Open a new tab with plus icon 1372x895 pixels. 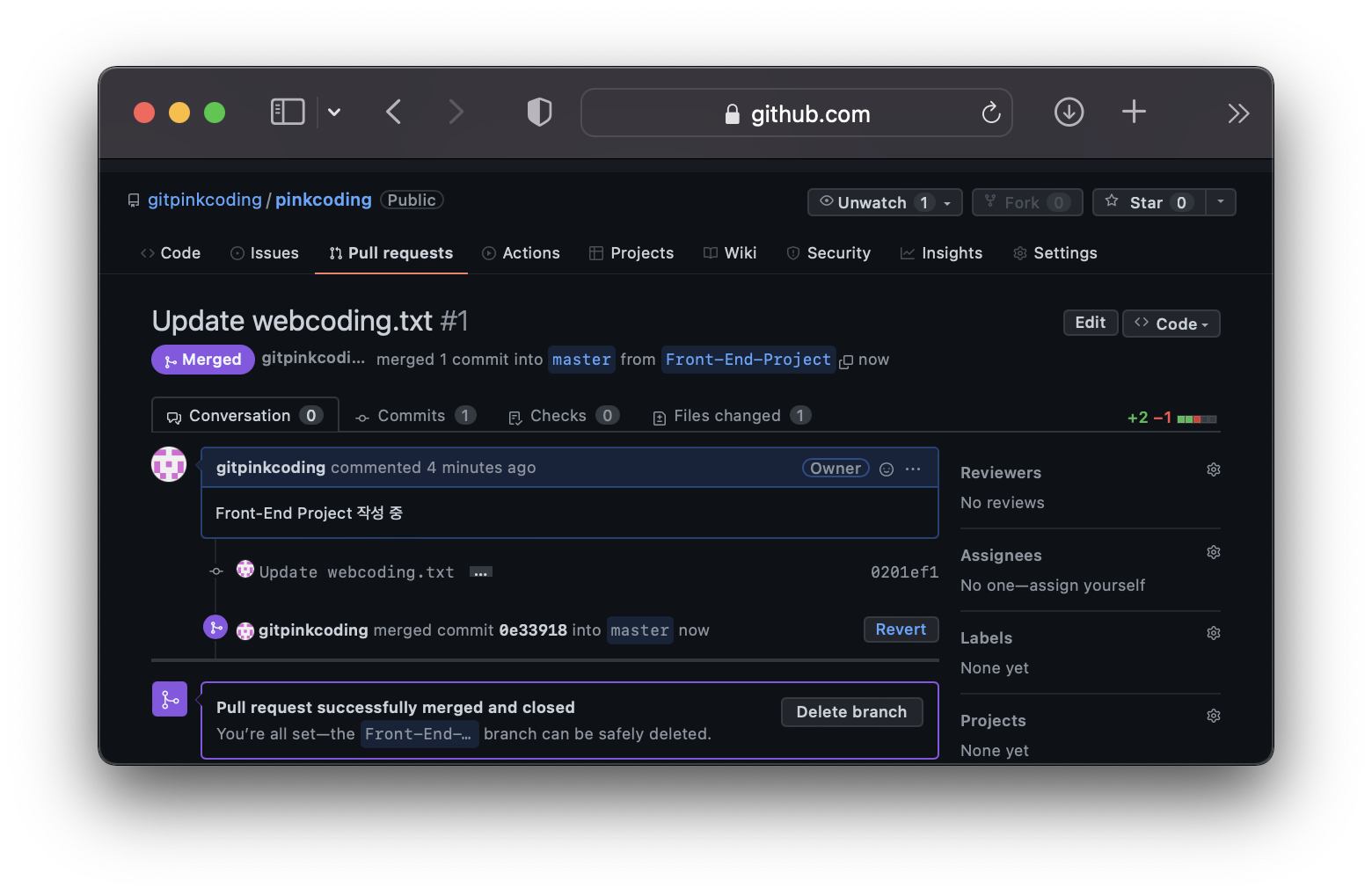click(x=1134, y=112)
